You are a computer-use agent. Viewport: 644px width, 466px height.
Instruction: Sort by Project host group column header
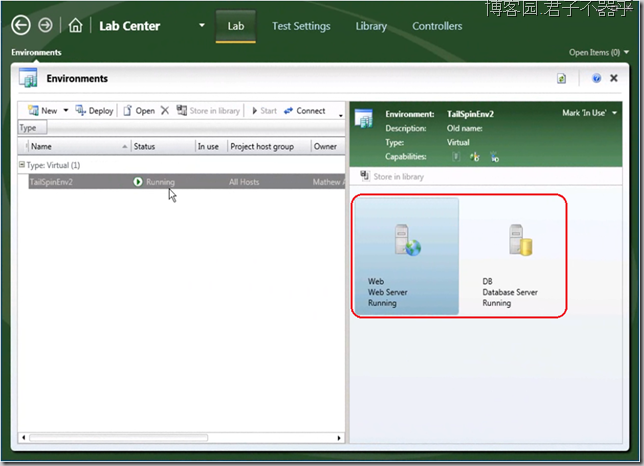(x=269, y=147)
